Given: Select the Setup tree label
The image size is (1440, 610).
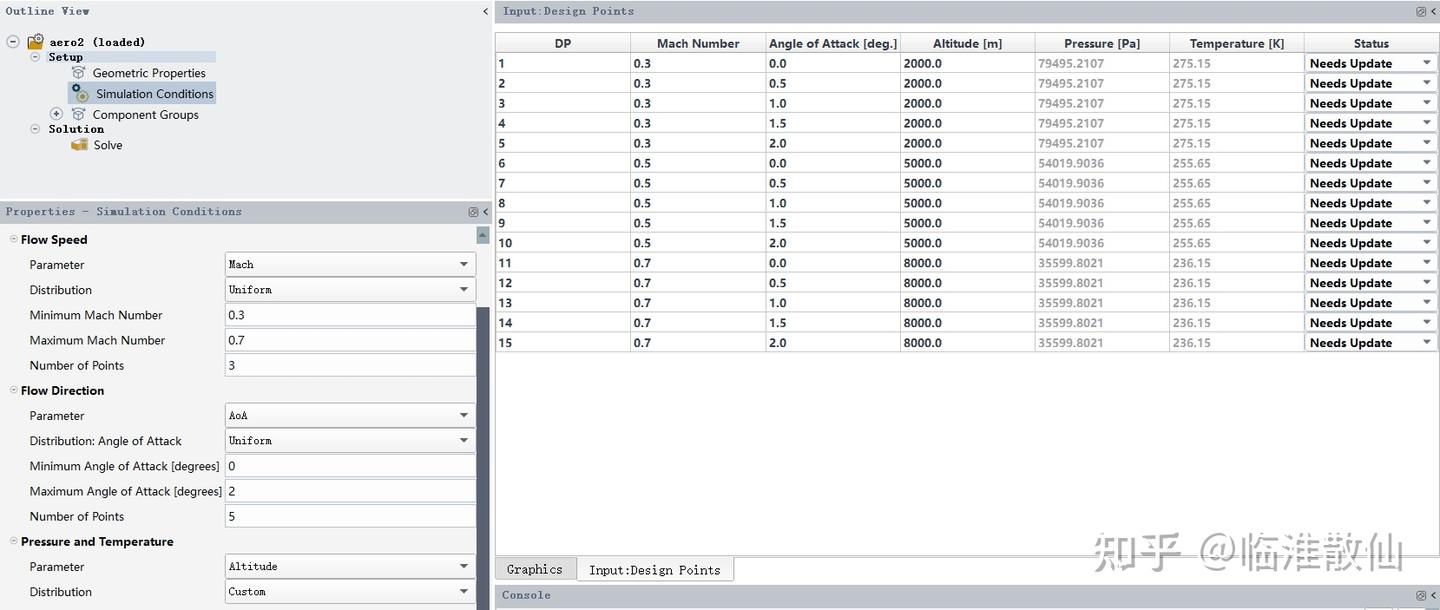Looking at the screenshot, I should click(66, 57).
